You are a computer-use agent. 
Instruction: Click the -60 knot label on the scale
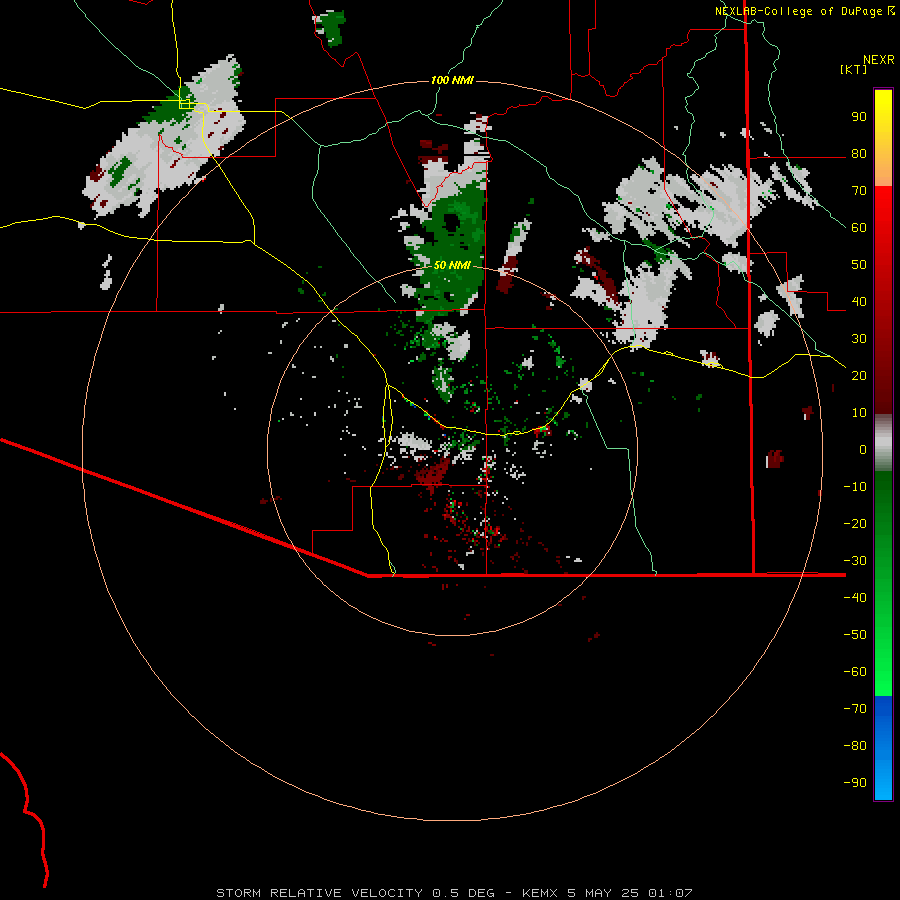click(x=855, y=672)
